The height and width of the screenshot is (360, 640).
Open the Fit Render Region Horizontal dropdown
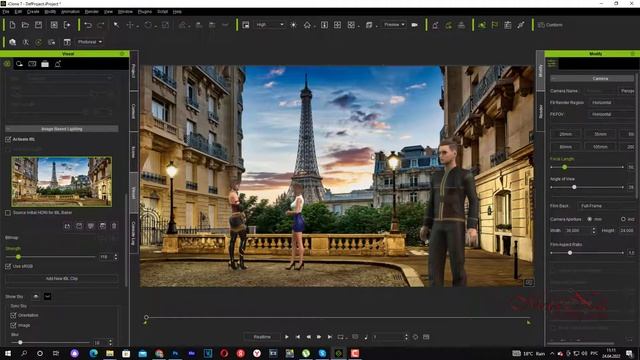coord(612,102)
